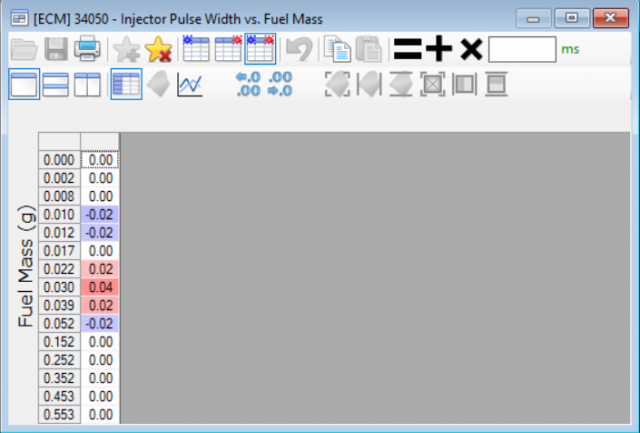
Task: Toggle the single pane layout view
Action: (24, 85)
